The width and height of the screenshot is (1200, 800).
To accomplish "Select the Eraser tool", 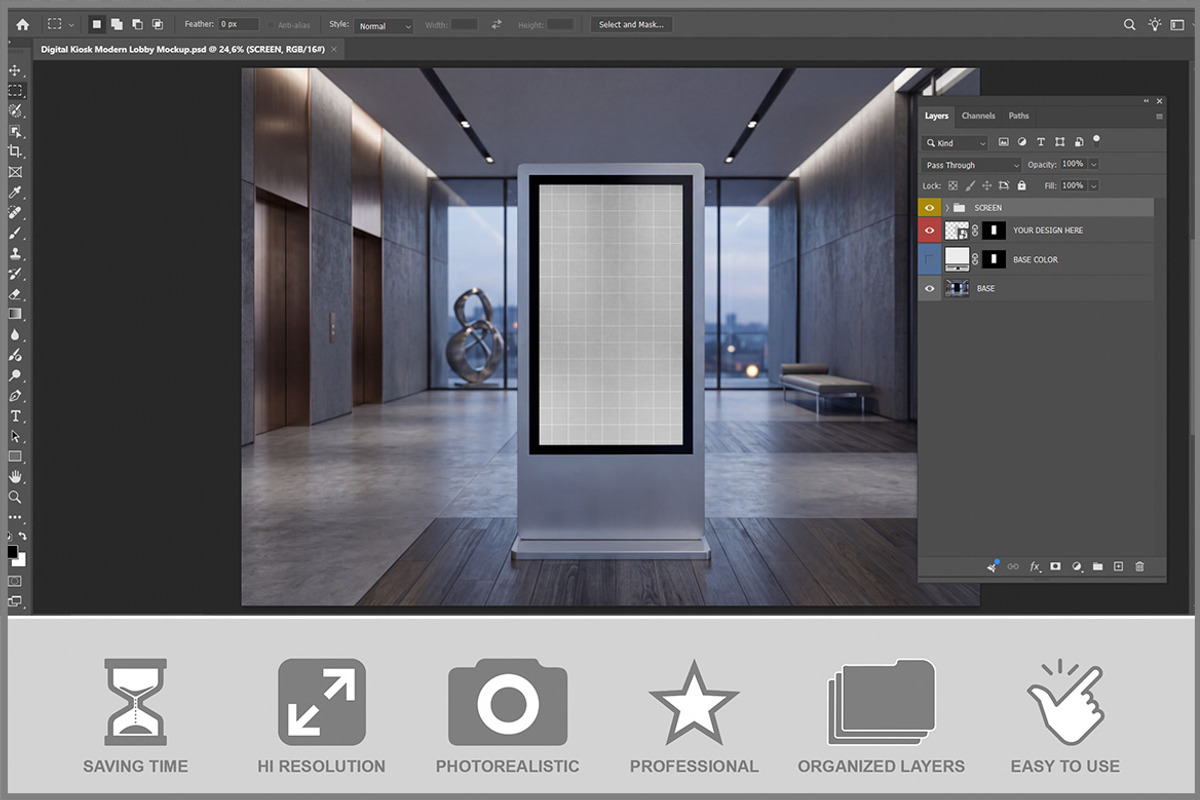I will coord(15,294).
